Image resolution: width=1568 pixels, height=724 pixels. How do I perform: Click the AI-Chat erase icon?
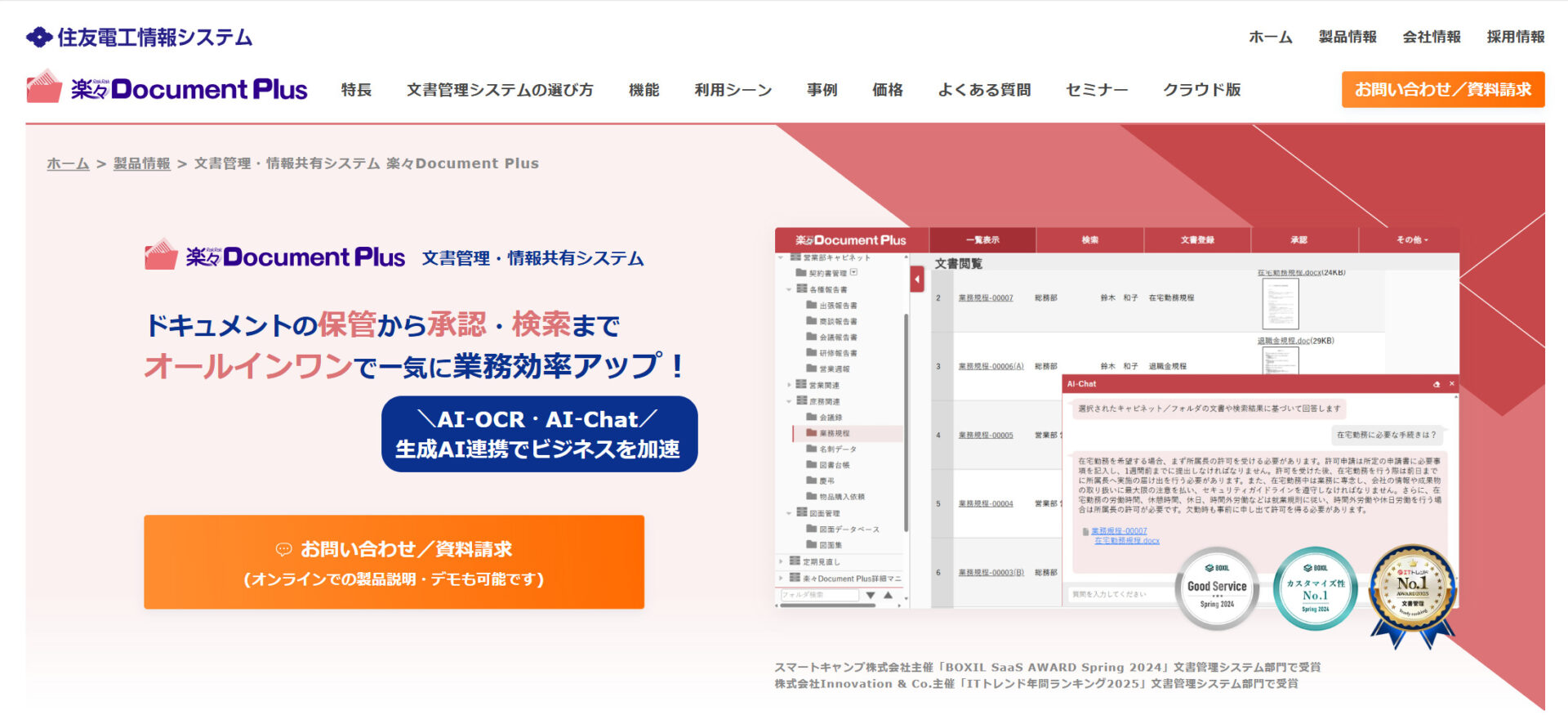click(1437, 384)
